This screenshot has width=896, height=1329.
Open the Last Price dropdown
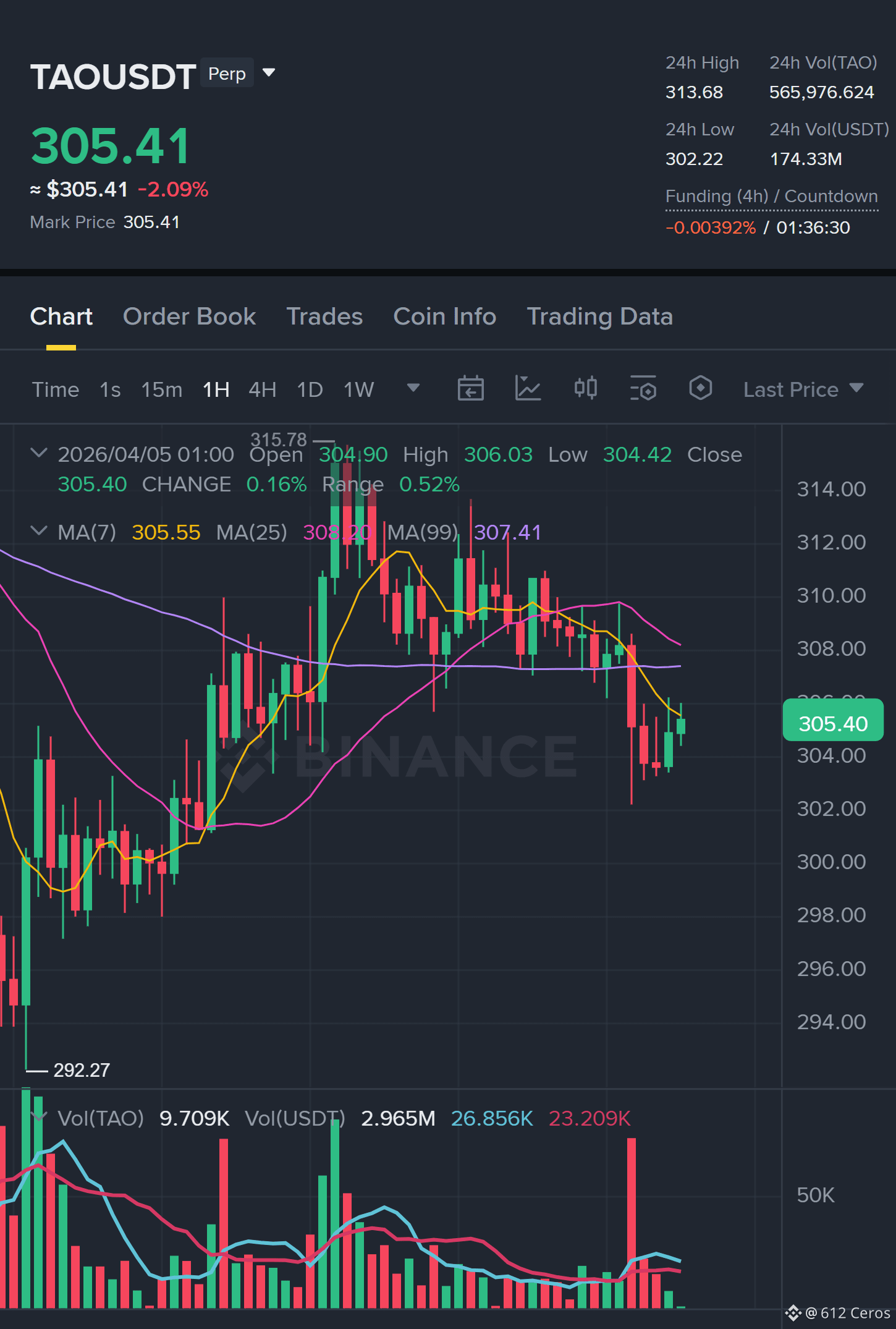(803, 389)
